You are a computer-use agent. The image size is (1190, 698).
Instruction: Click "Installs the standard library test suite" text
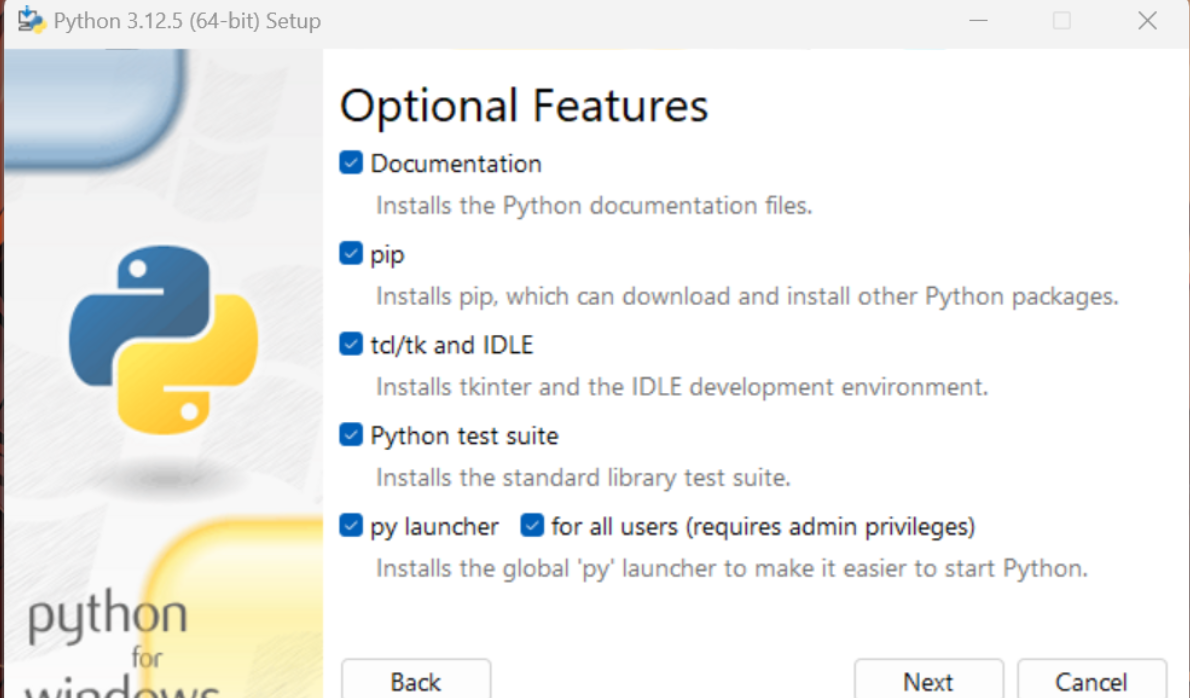pos(583,478)
